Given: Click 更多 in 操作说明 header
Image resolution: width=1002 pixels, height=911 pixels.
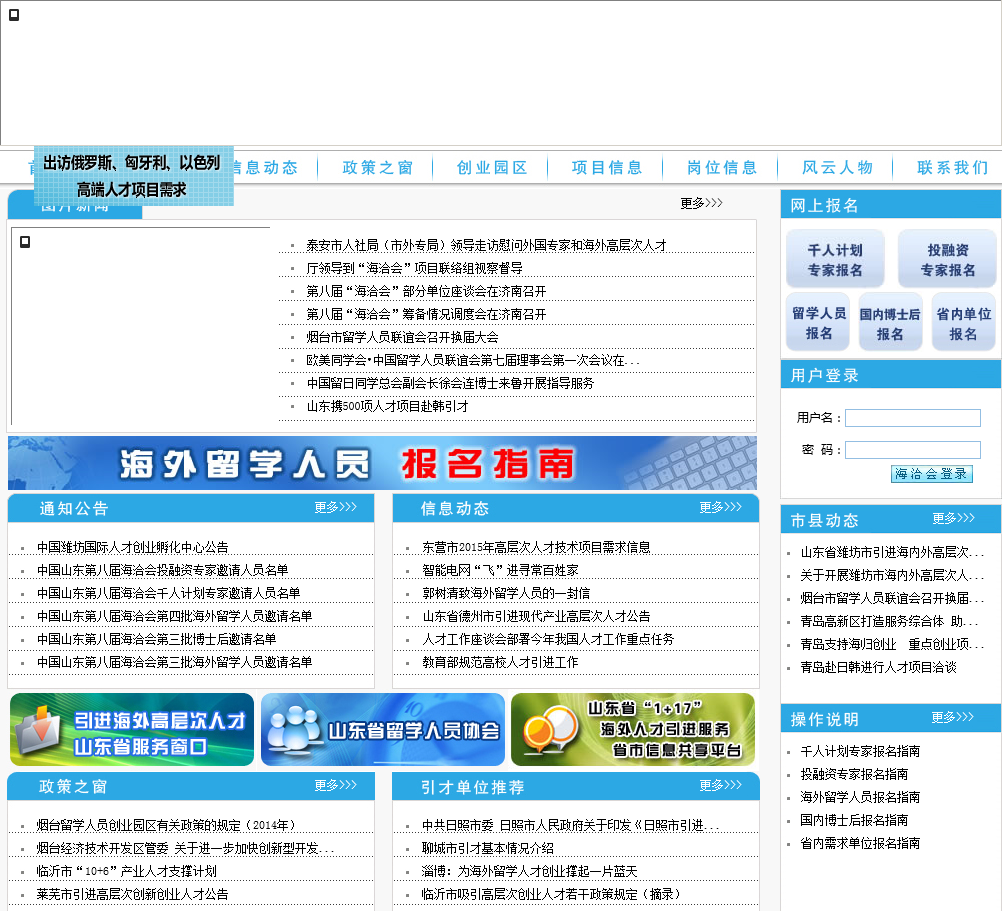Looking at the screenshot, I should click(x=952, y=717).
